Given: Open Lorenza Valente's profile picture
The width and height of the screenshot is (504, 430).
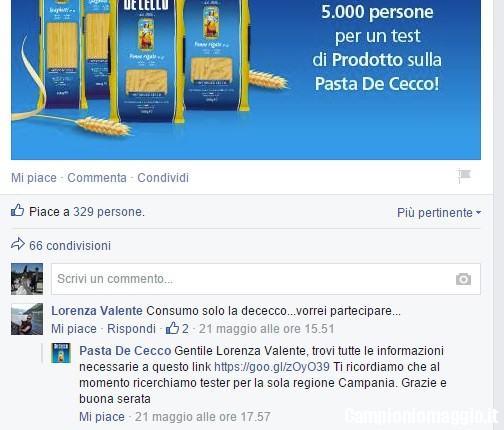Looking at the screenshot, I should coord(27,319).
